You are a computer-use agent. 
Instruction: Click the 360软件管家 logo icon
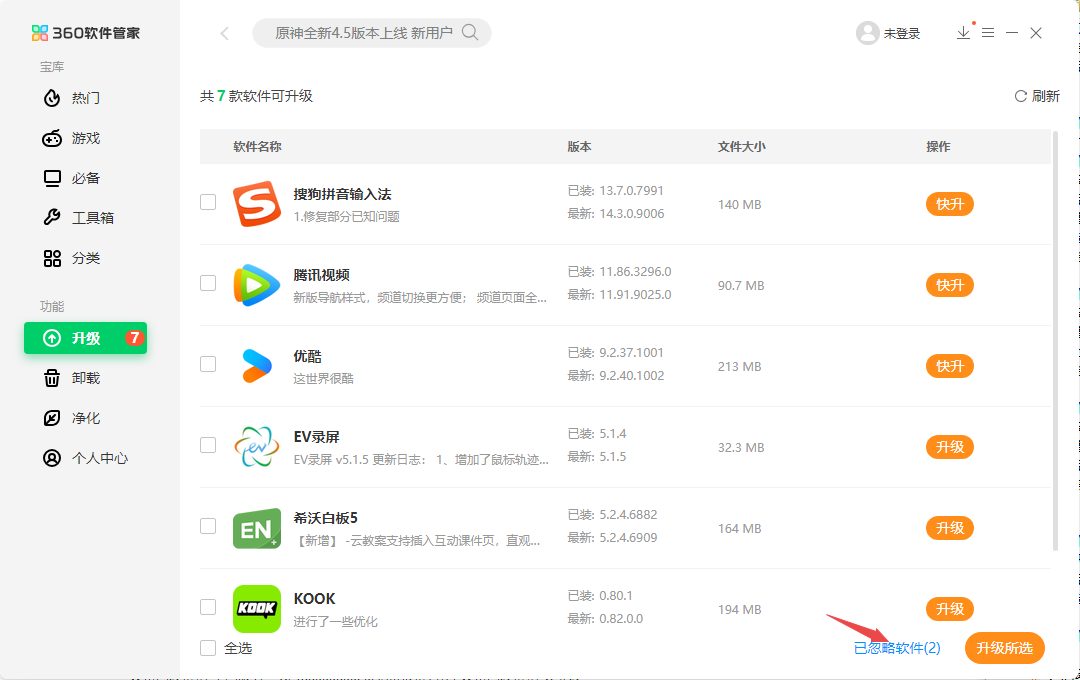tap(40, 33)
